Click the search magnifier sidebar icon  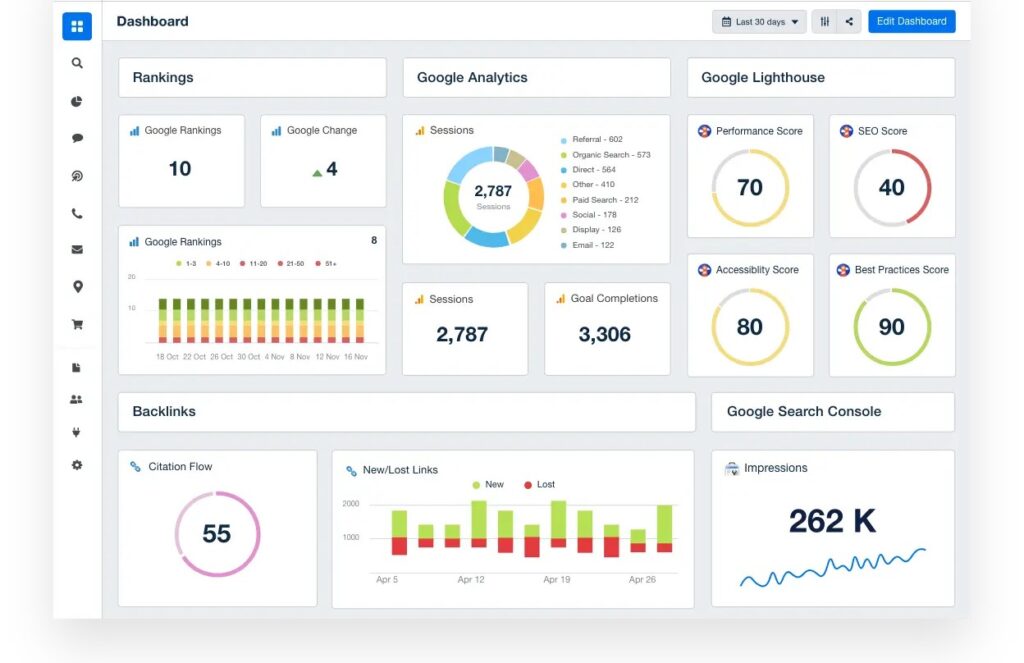tap(77, 63)
